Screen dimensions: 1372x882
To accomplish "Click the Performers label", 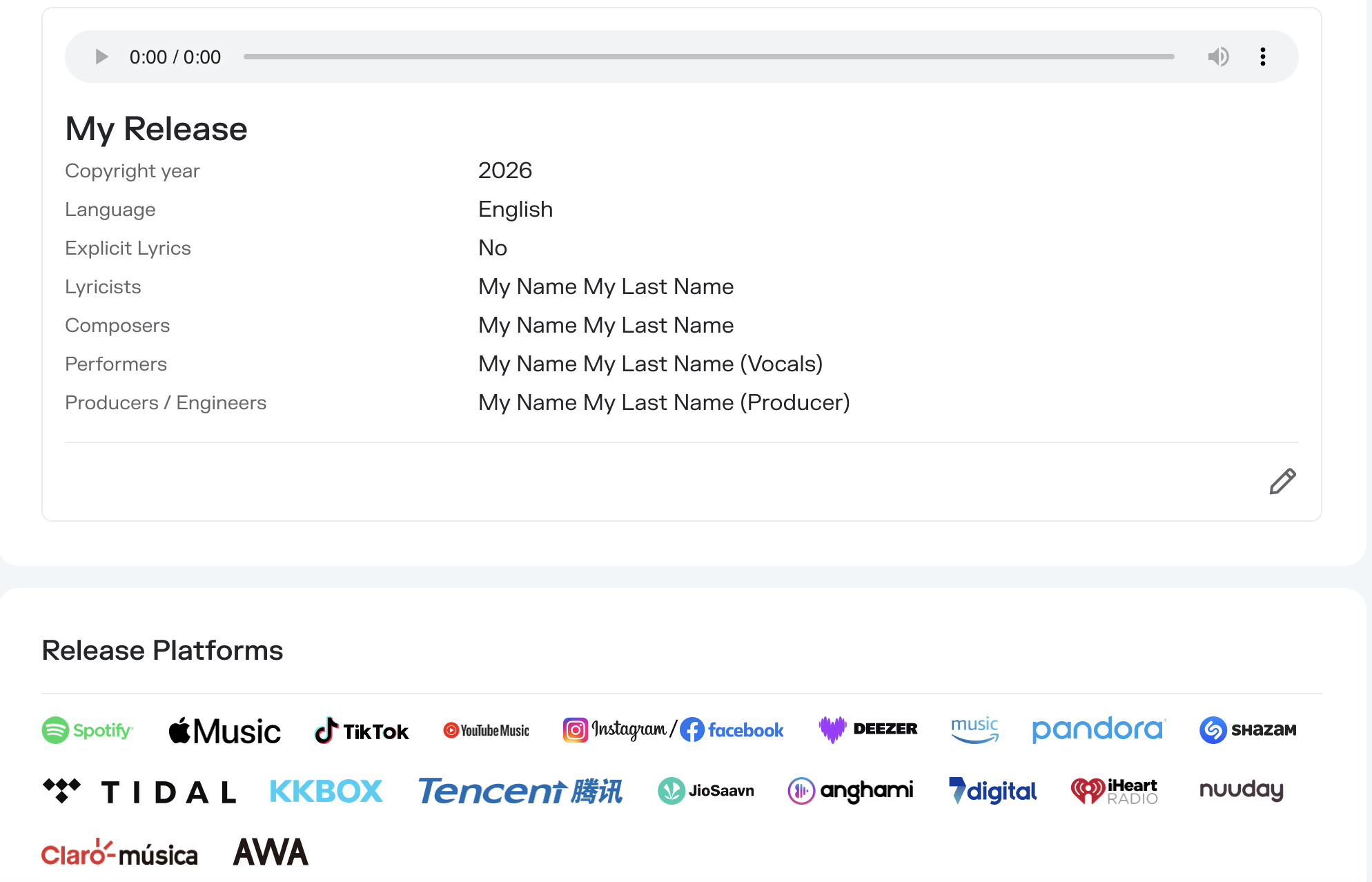I will (116, 364).
